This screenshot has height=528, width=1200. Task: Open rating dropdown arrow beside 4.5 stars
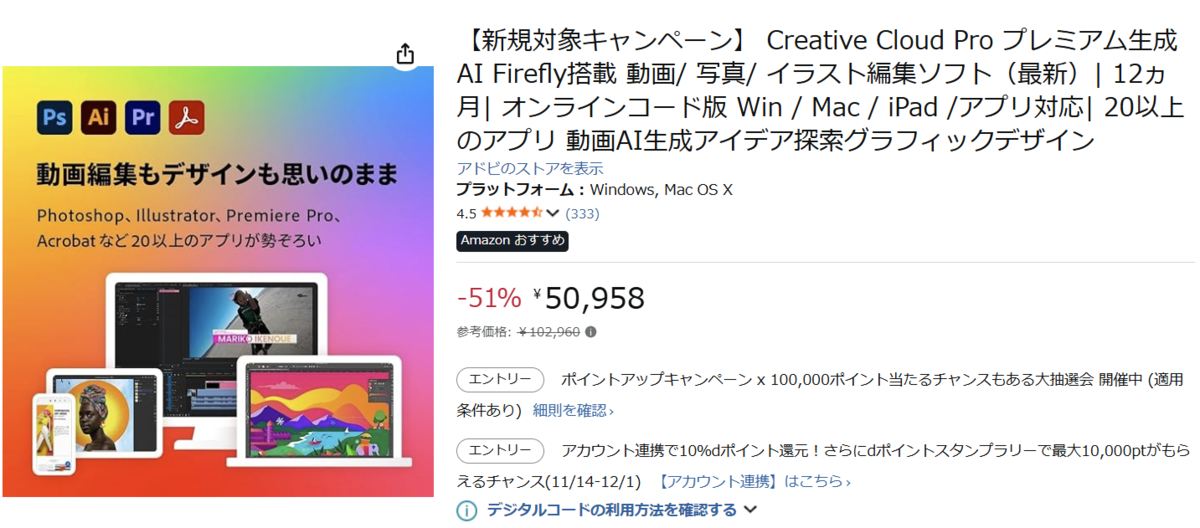point(552,213)
